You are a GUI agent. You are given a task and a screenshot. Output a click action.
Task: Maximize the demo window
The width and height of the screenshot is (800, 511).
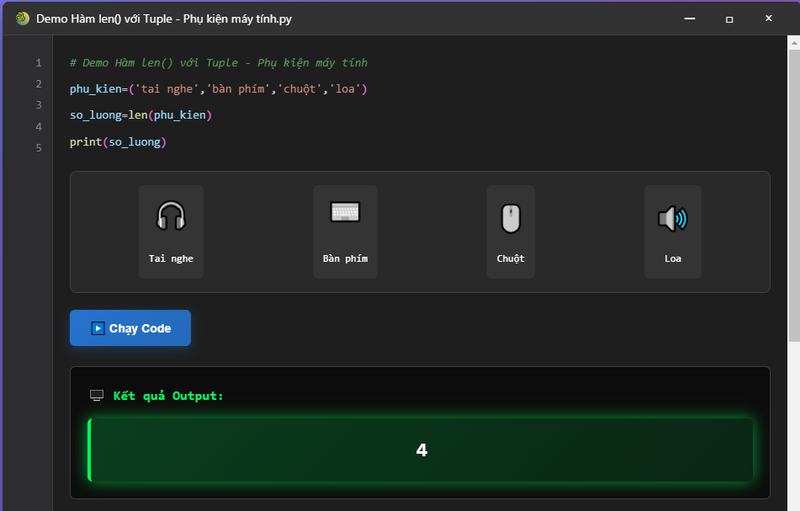click(x=729, y=19)
